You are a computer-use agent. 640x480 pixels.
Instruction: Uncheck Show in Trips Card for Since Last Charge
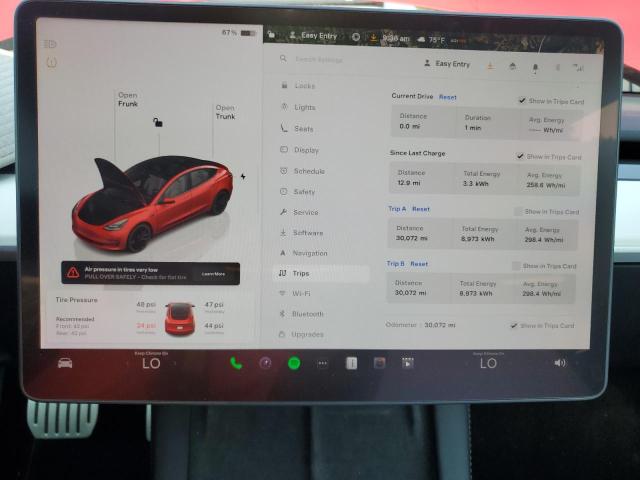(x=520, y=156)
